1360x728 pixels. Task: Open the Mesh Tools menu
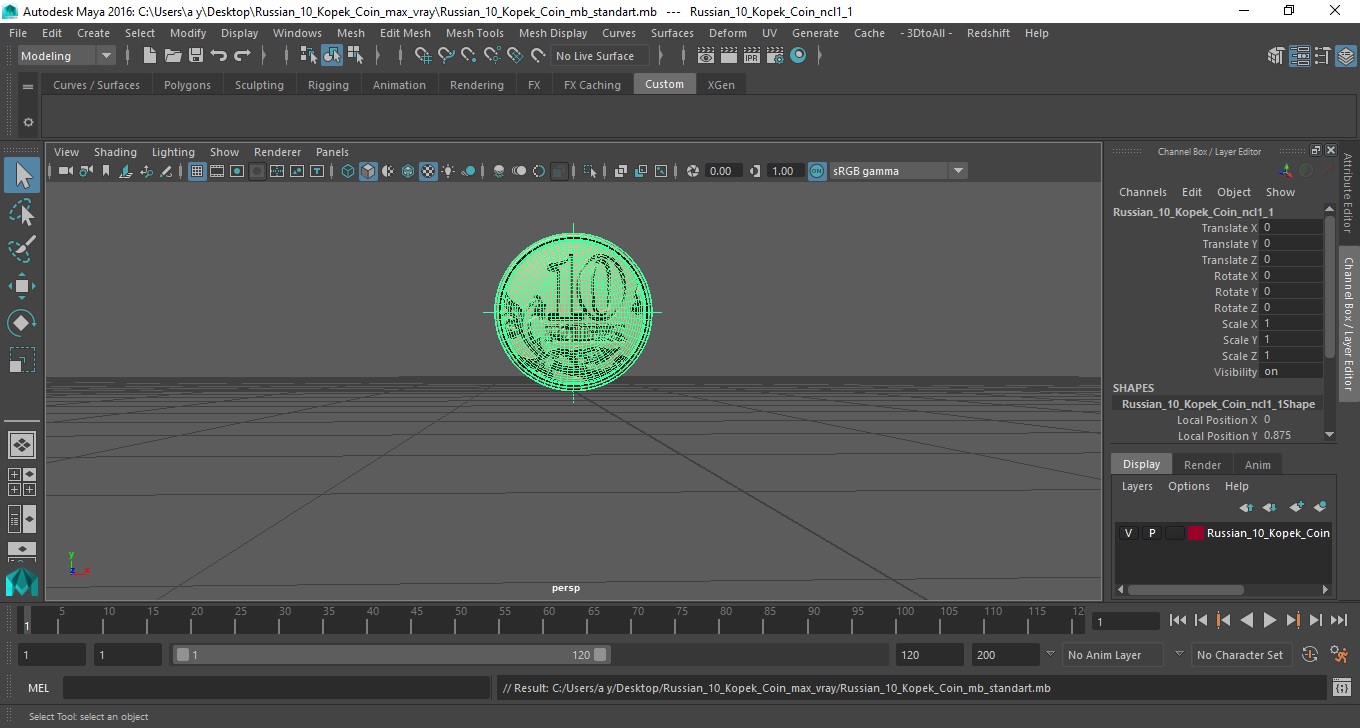click(474, 33)
